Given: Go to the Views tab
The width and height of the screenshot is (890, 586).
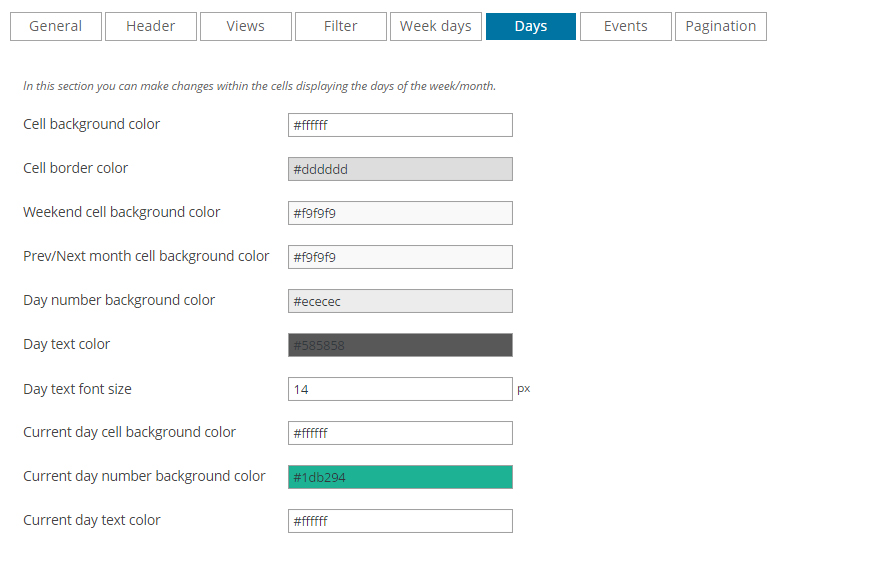Looking at the screenshot, I should point(246,27).
